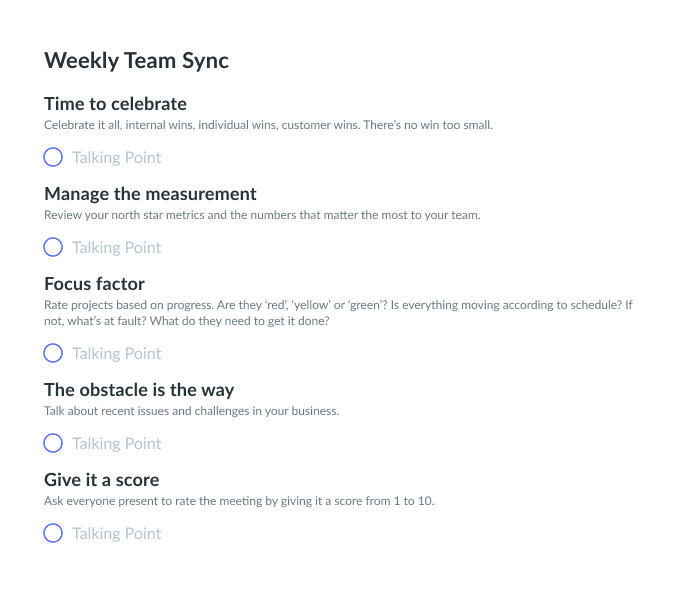Screen dimensions: 684x592
Task: Click The obstacle is the way heading
Action: coord(139,390)
